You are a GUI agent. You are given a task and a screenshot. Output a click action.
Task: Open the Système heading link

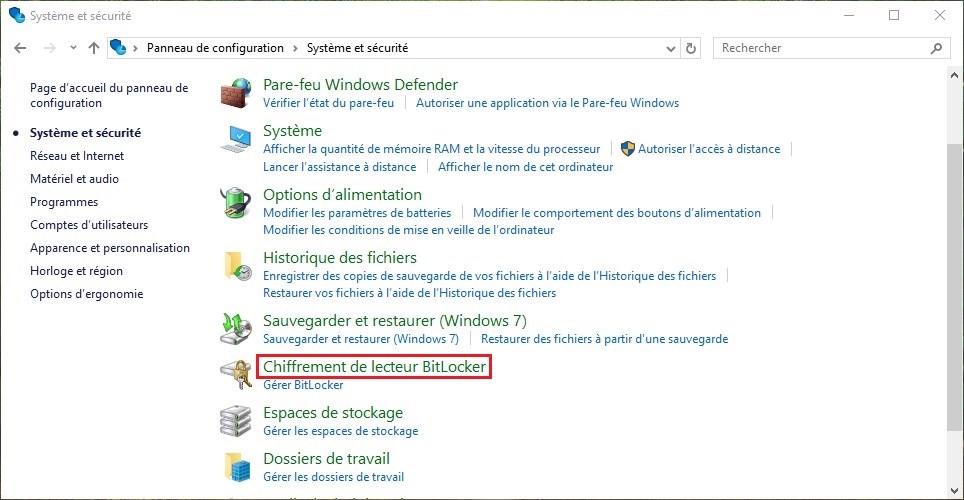[x=292, y=130]
